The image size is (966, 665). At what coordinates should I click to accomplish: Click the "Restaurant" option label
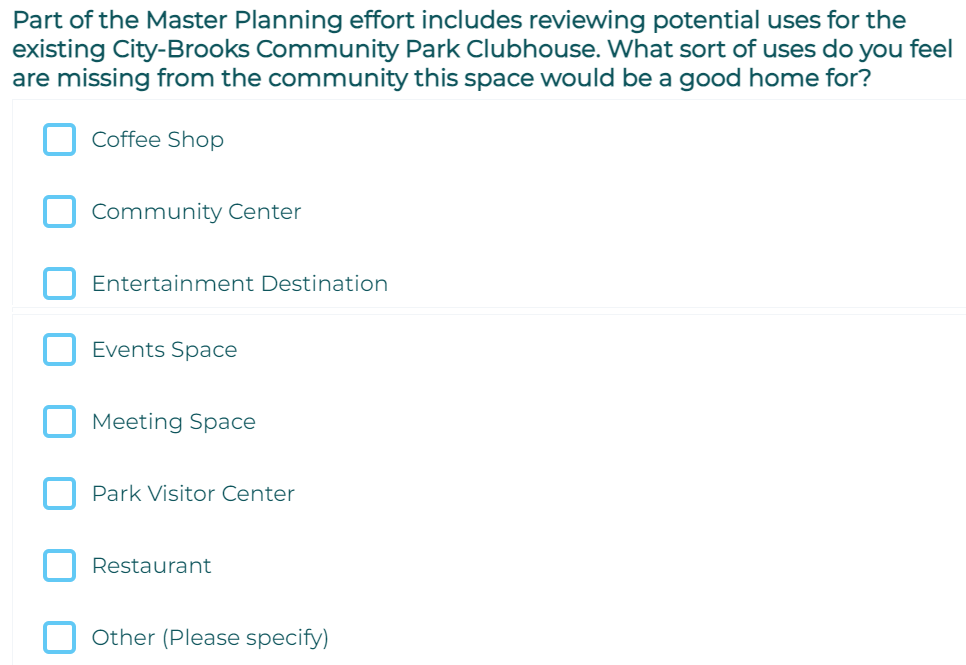tap(151, 566)
